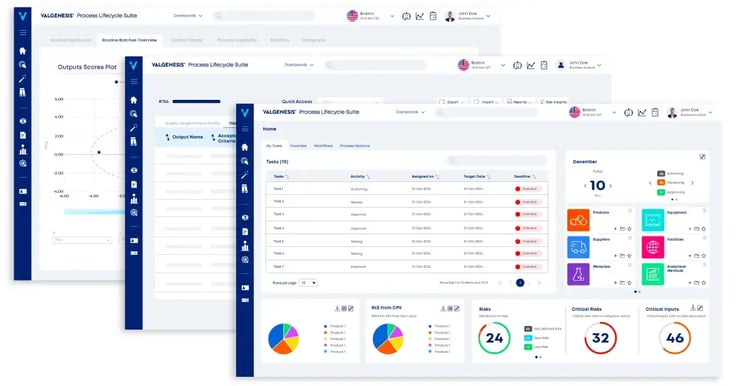The width and height of the screenshot is (736, 386).
Task: Click the clipboard icon in front window header
Action: coord(655,113)
